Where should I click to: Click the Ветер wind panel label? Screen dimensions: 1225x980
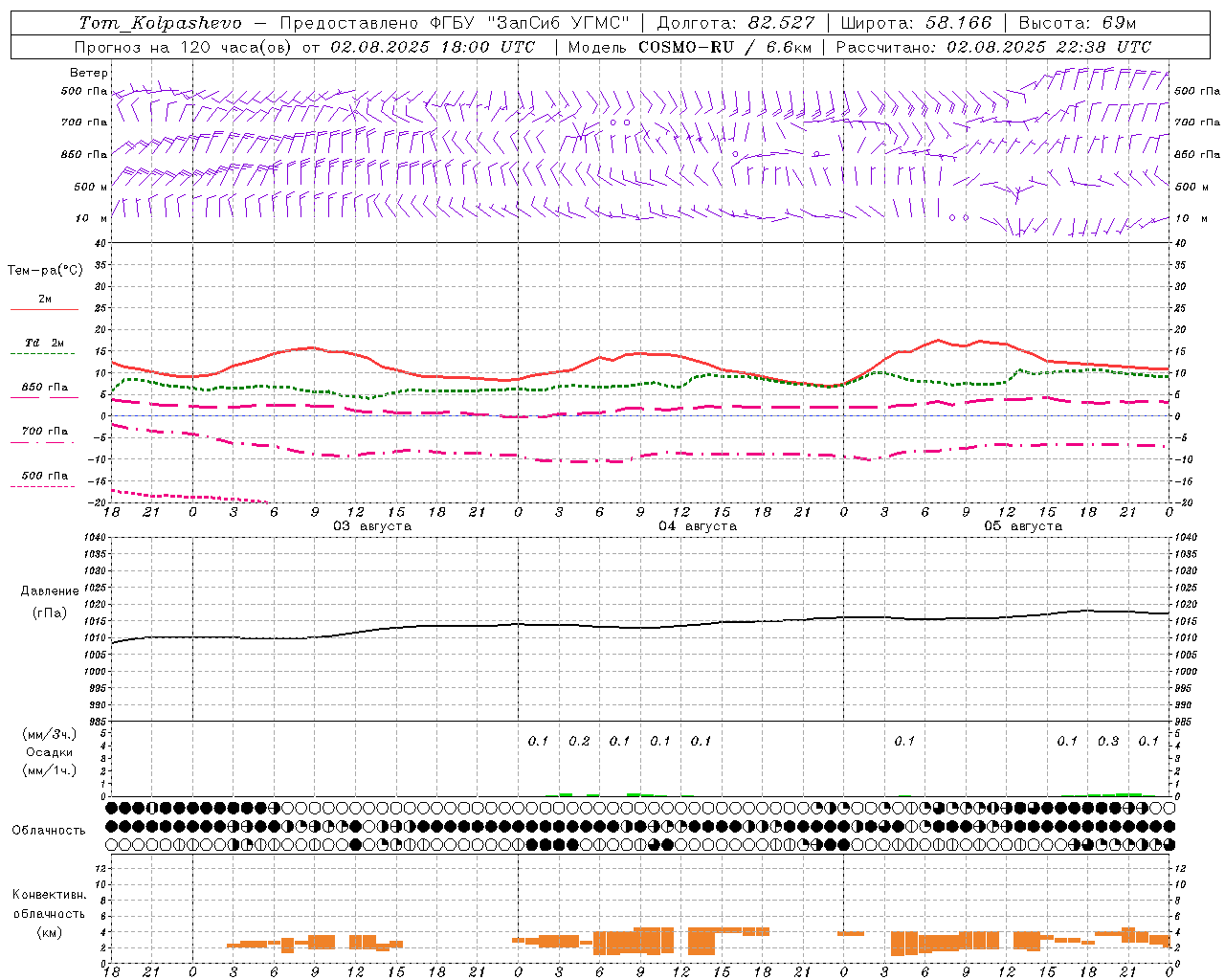point(89,73)
